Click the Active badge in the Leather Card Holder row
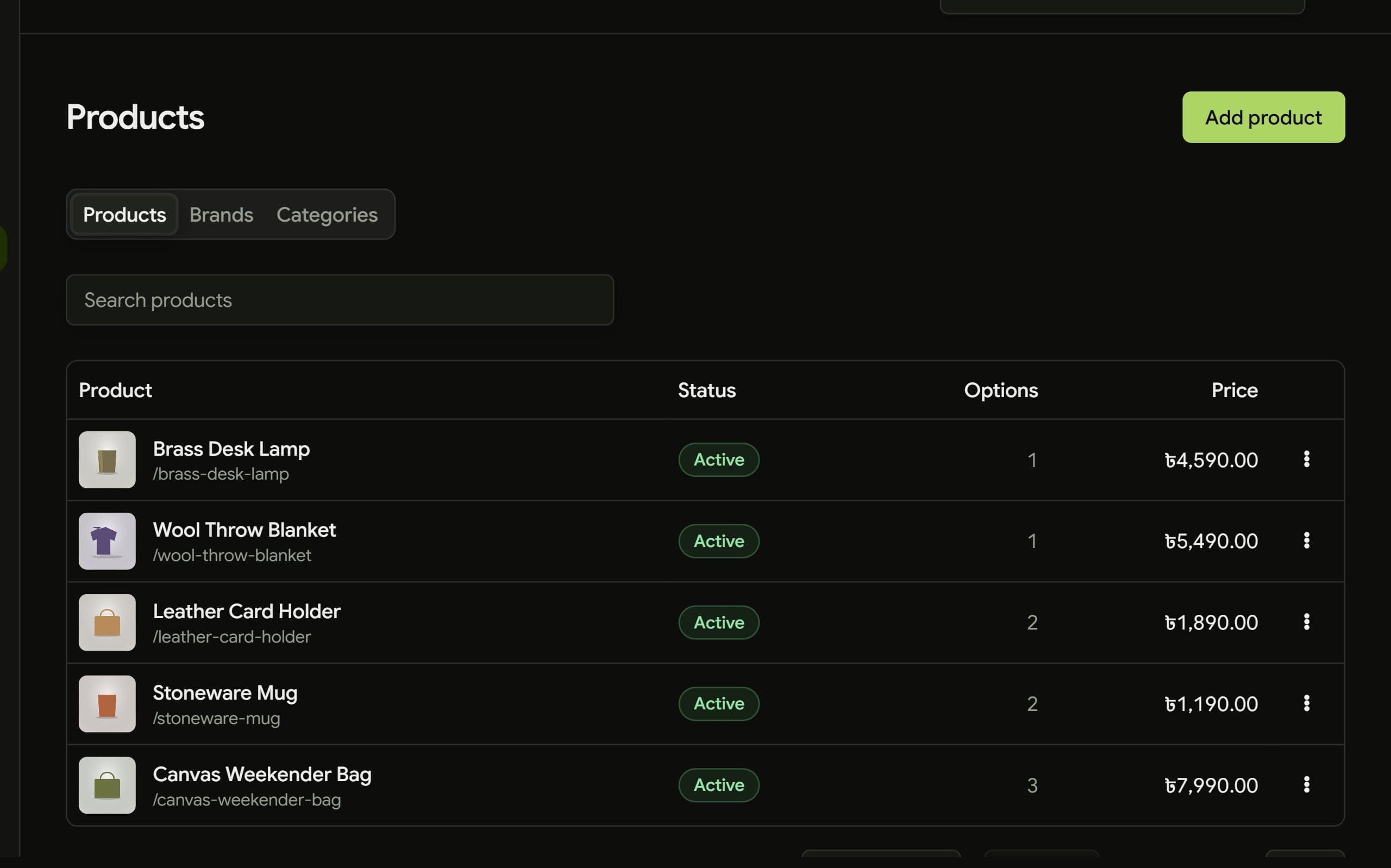Screen dimensions: 1391x868 coord(719,623)
